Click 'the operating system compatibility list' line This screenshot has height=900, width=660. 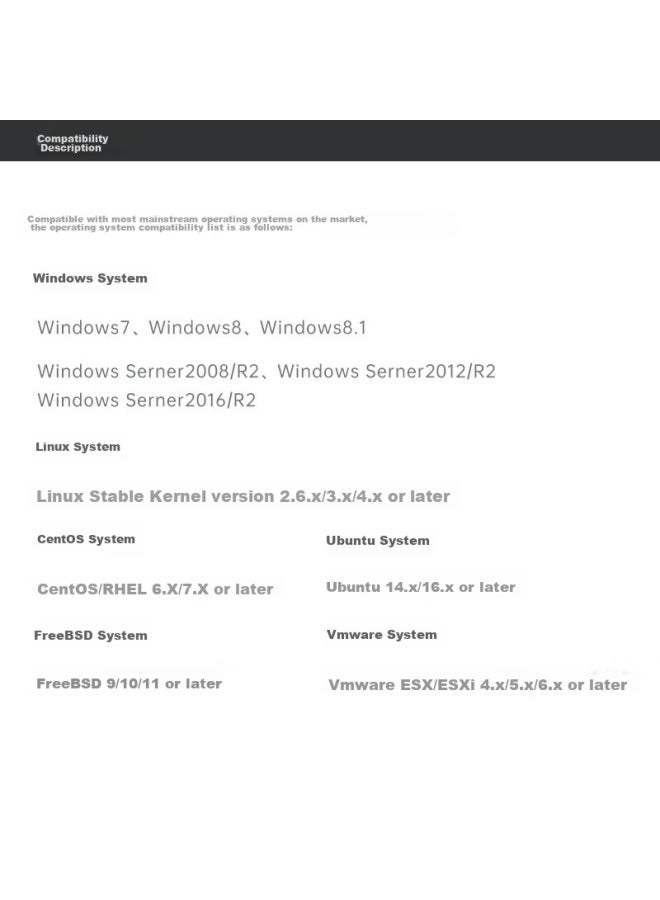[161, 227]
